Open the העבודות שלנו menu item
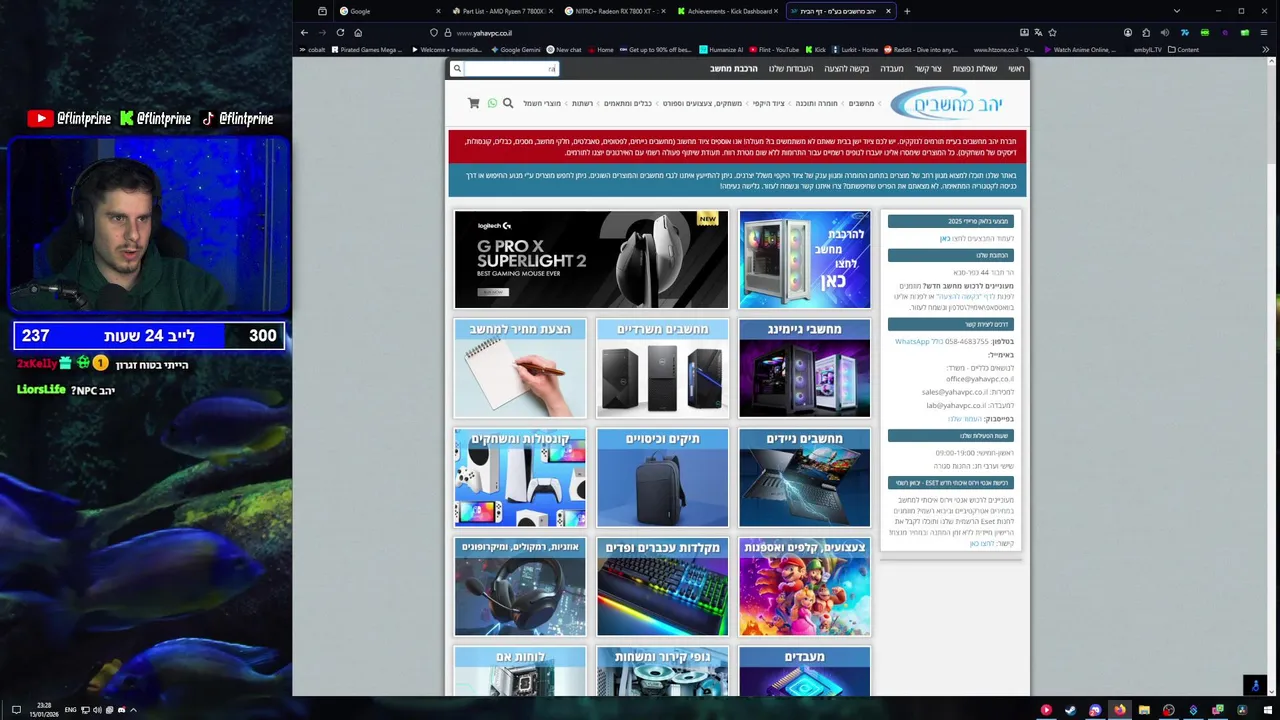This screenshot has height=720, width=1280. [791, 69]
